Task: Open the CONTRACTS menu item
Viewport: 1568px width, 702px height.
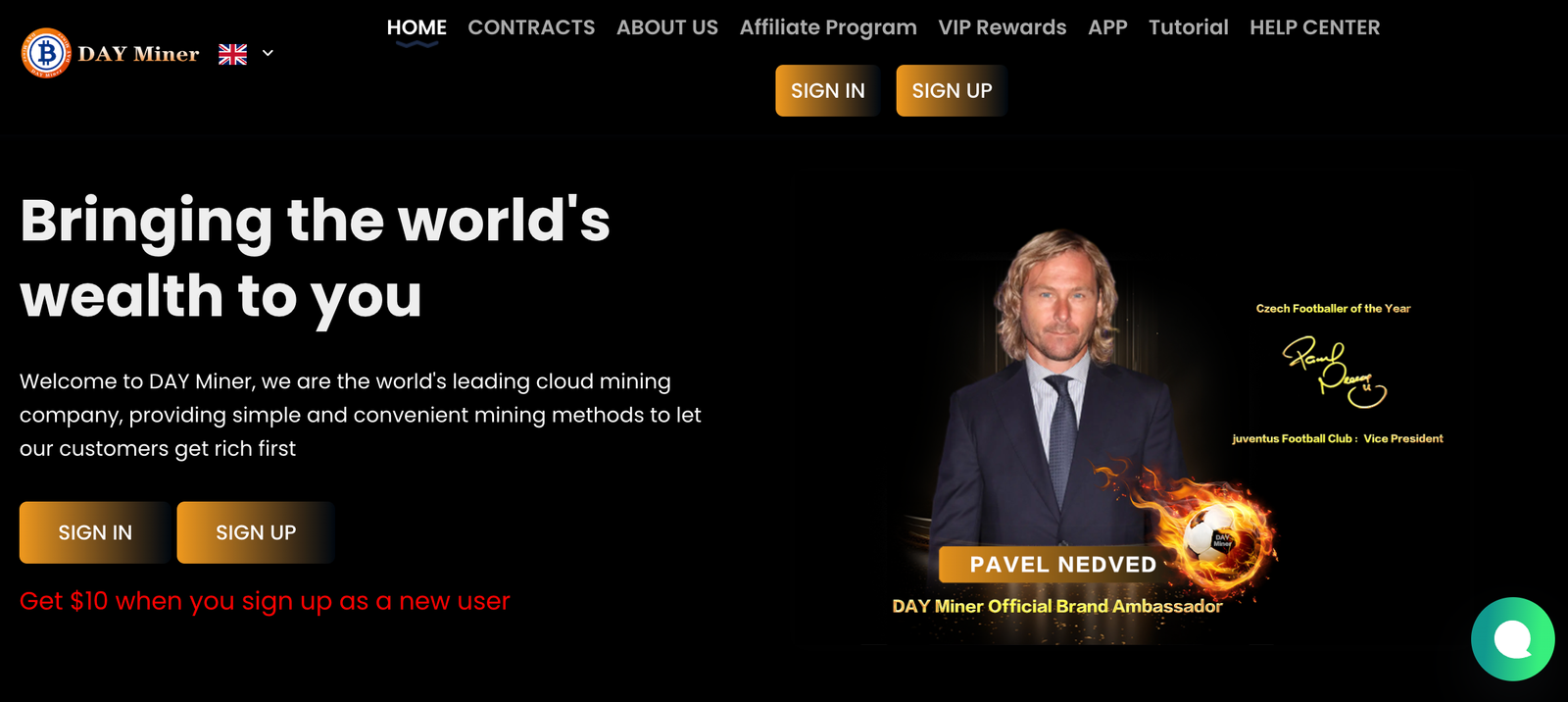Action: [531, 27]
